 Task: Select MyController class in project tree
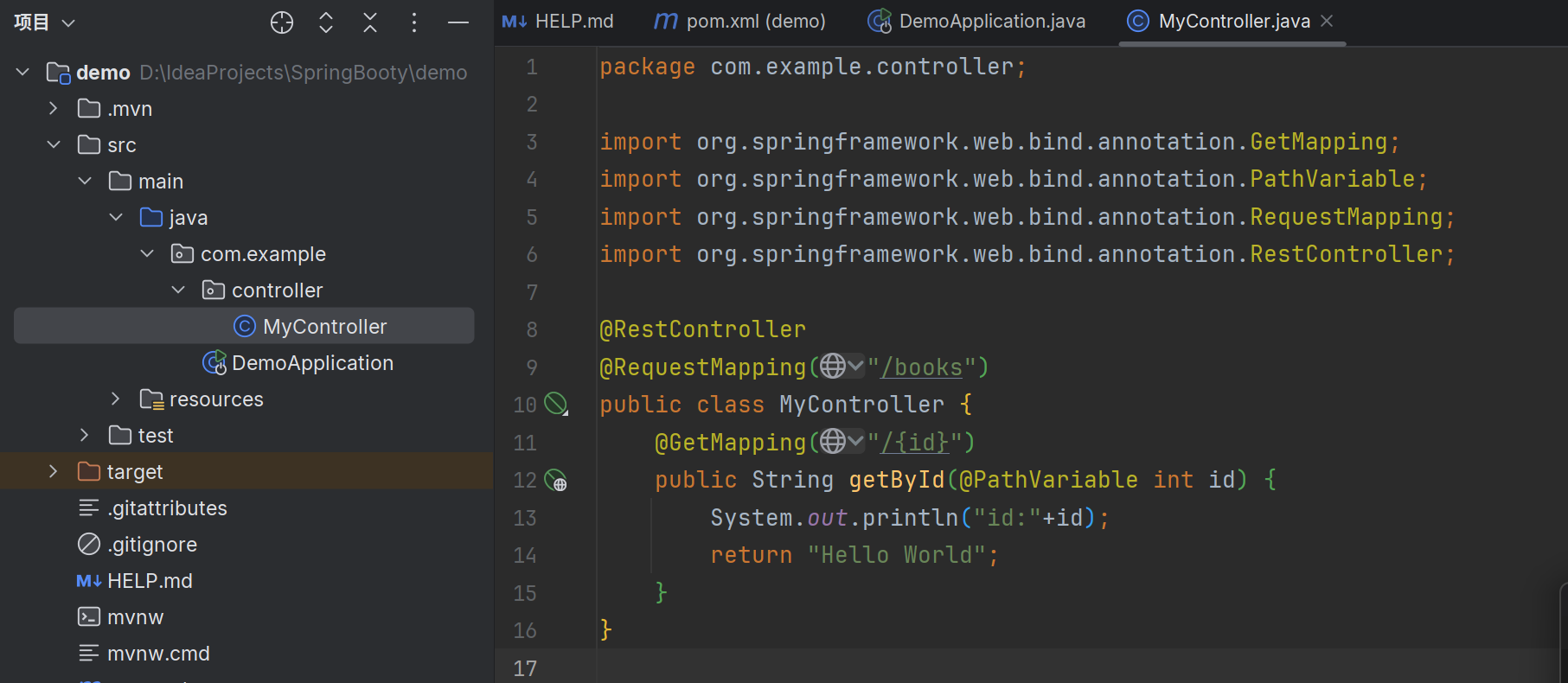244,326
